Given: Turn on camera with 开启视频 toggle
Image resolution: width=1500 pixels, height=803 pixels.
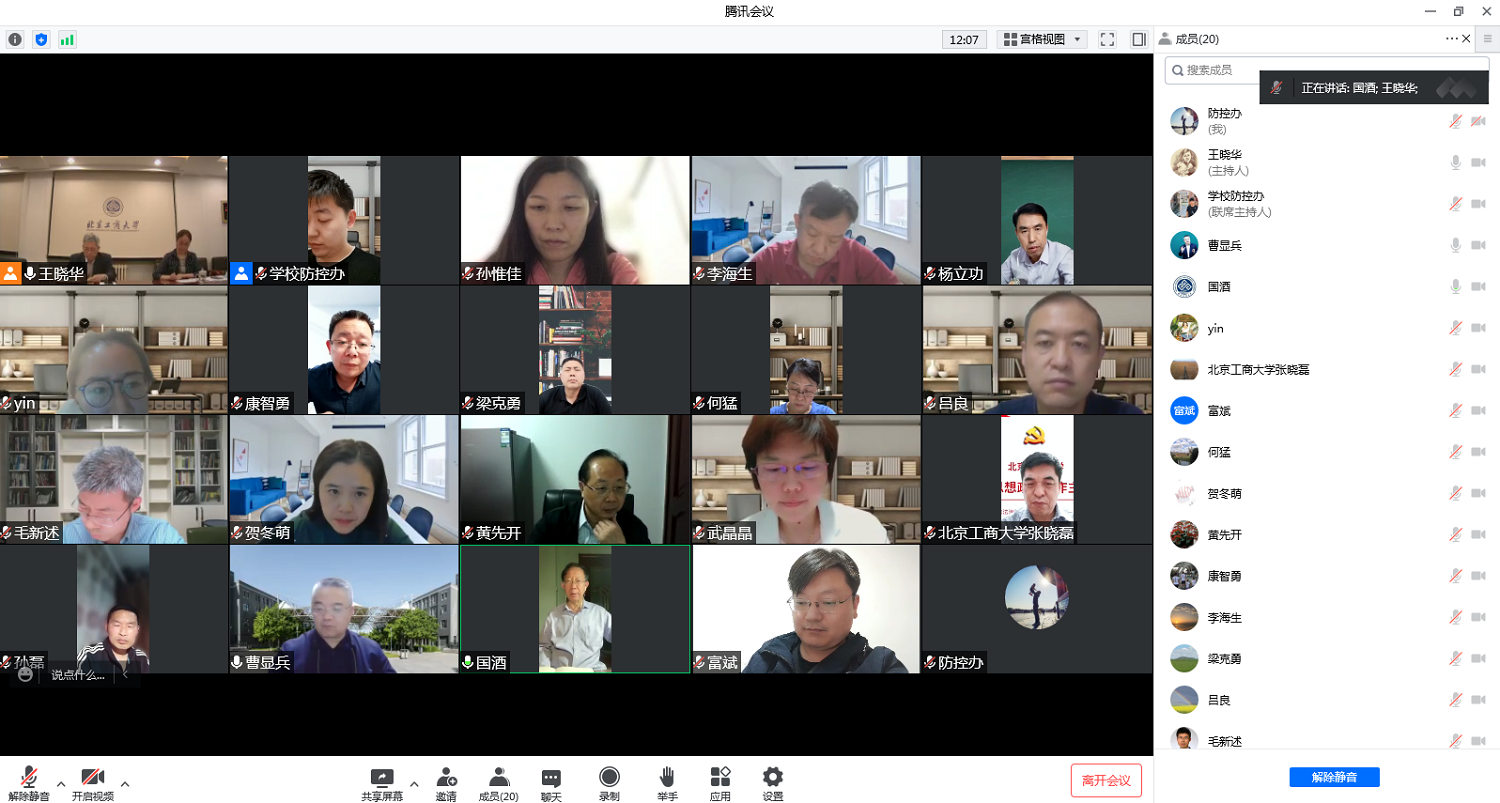Looking at the screenshot, I should coord(93,778).
